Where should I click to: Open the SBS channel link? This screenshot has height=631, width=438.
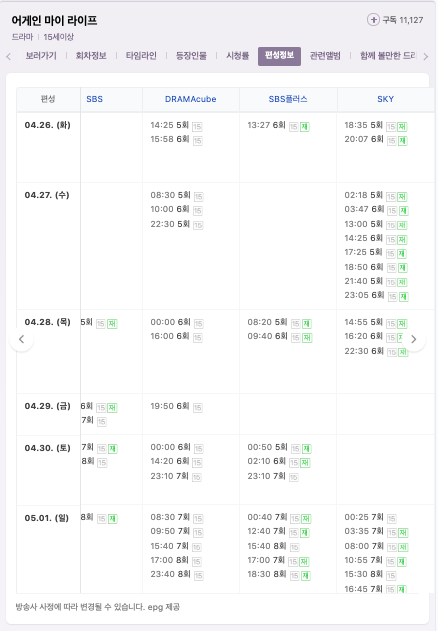[95, 99]
